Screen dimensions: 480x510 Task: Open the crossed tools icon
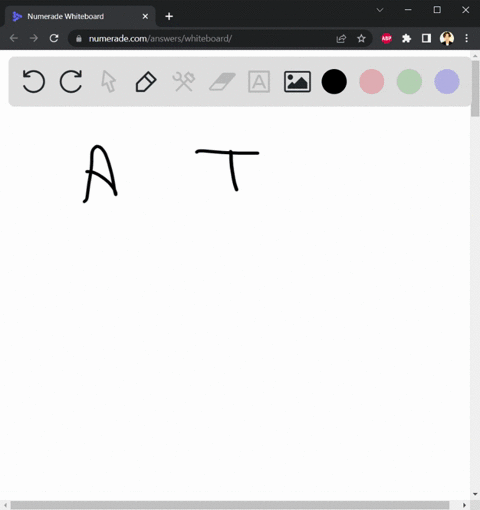click(184, 81)
